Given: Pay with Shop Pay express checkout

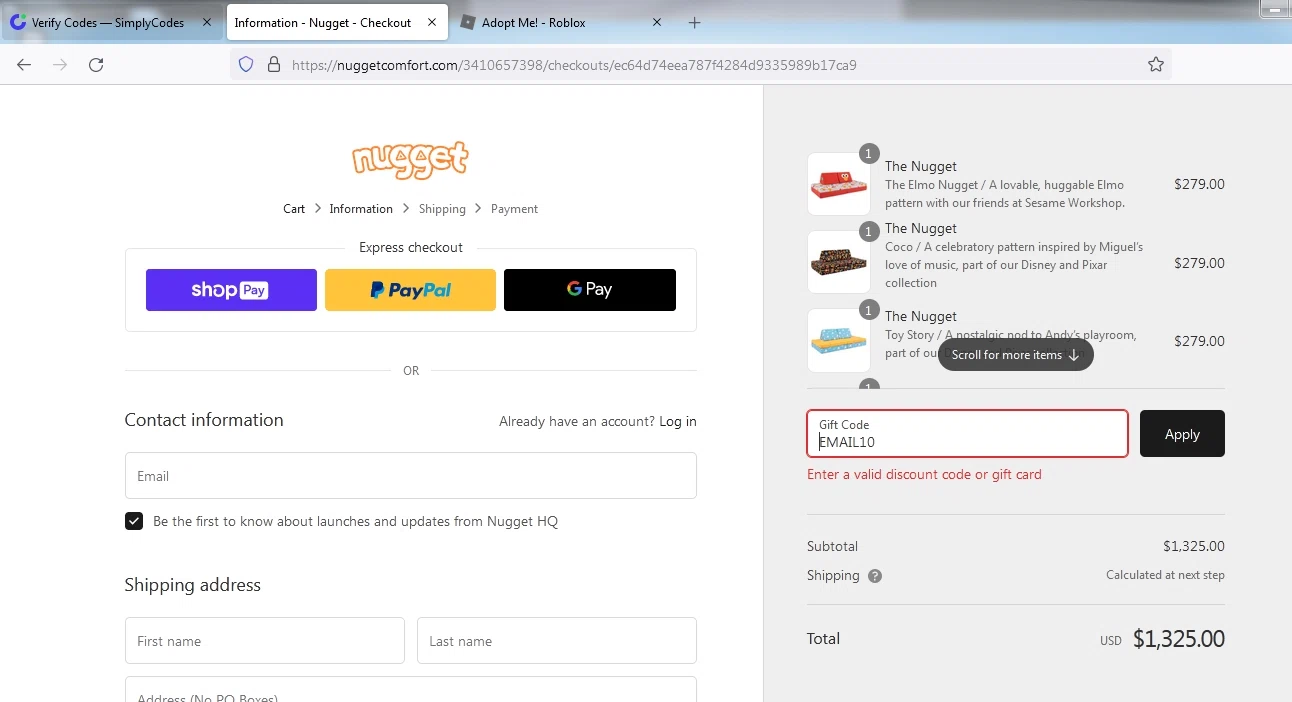Looking at the screenshot, I should [231, 290].
